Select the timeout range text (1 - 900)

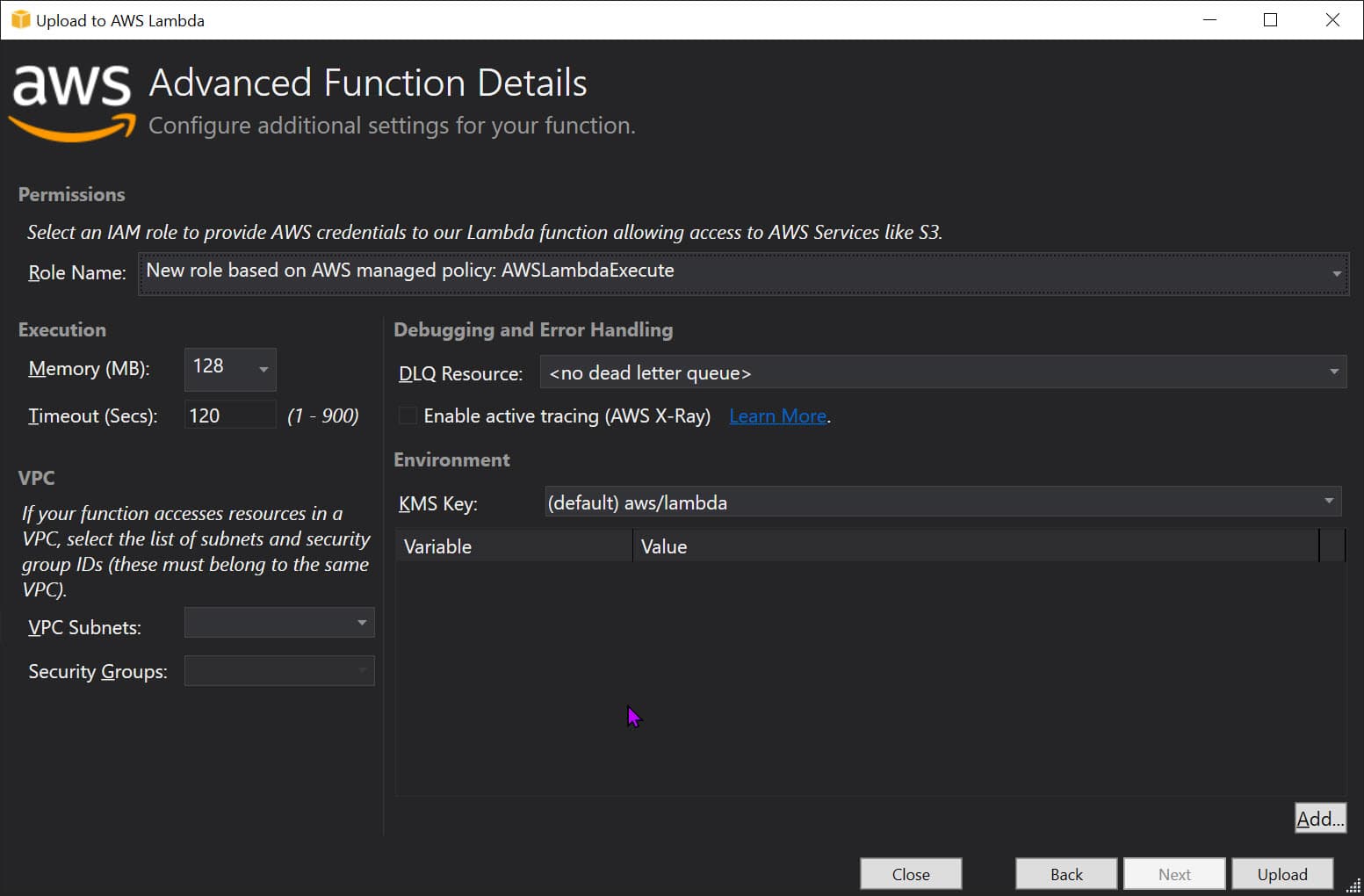(323, 415)
